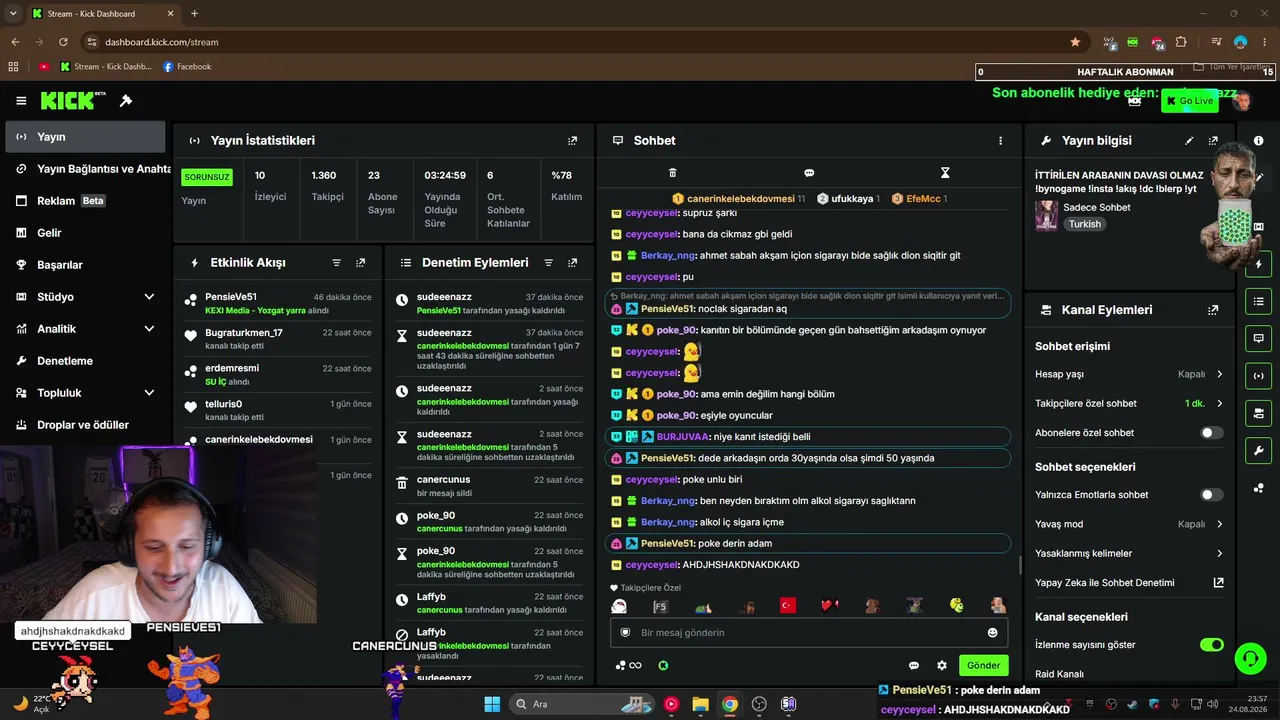Image resolution: width=1280 pixels, height=720 pixels.
Task: Click the chat bubble icon beside Gönder
Action: (914, 665)
